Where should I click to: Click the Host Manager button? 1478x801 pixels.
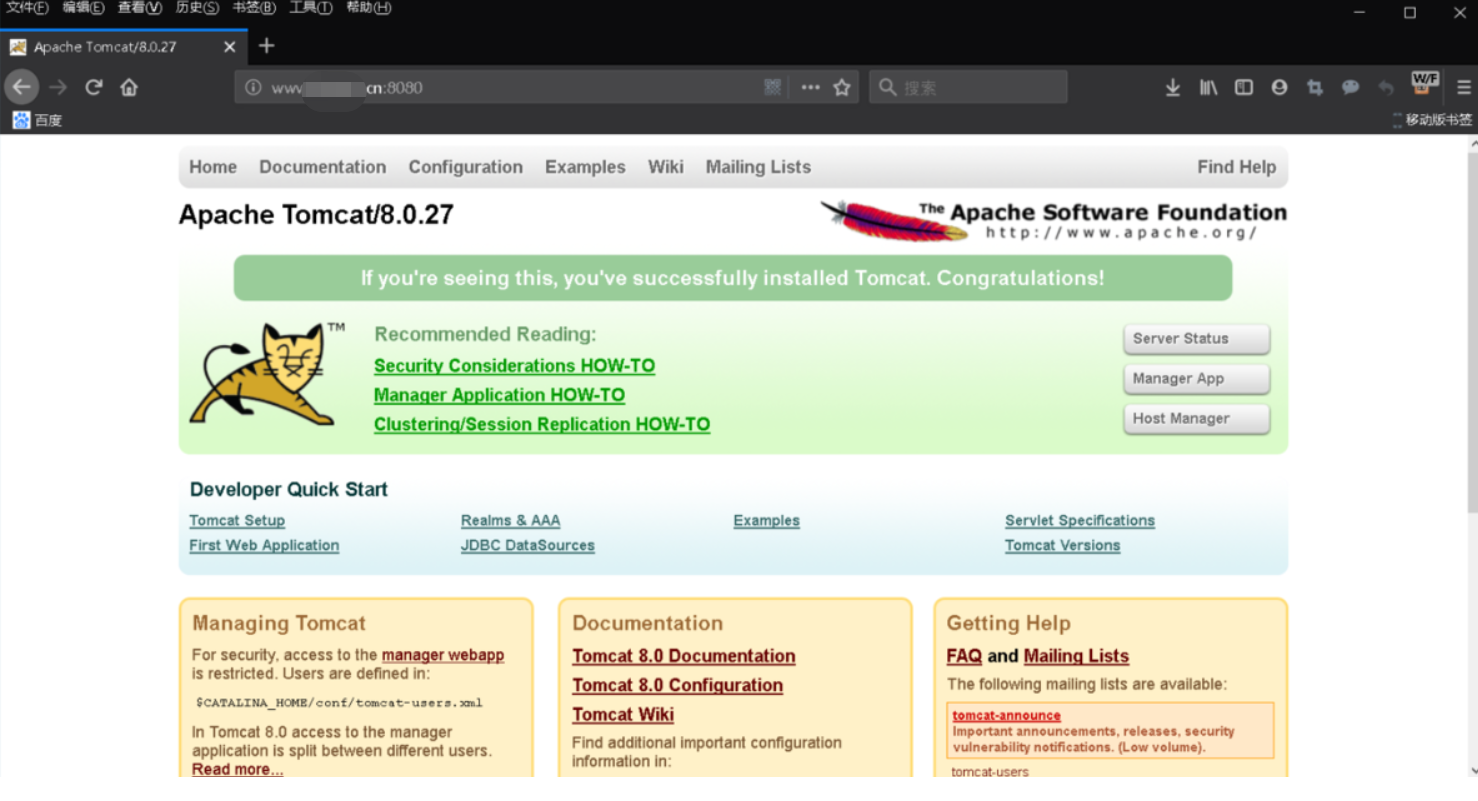pos(1196,419)
